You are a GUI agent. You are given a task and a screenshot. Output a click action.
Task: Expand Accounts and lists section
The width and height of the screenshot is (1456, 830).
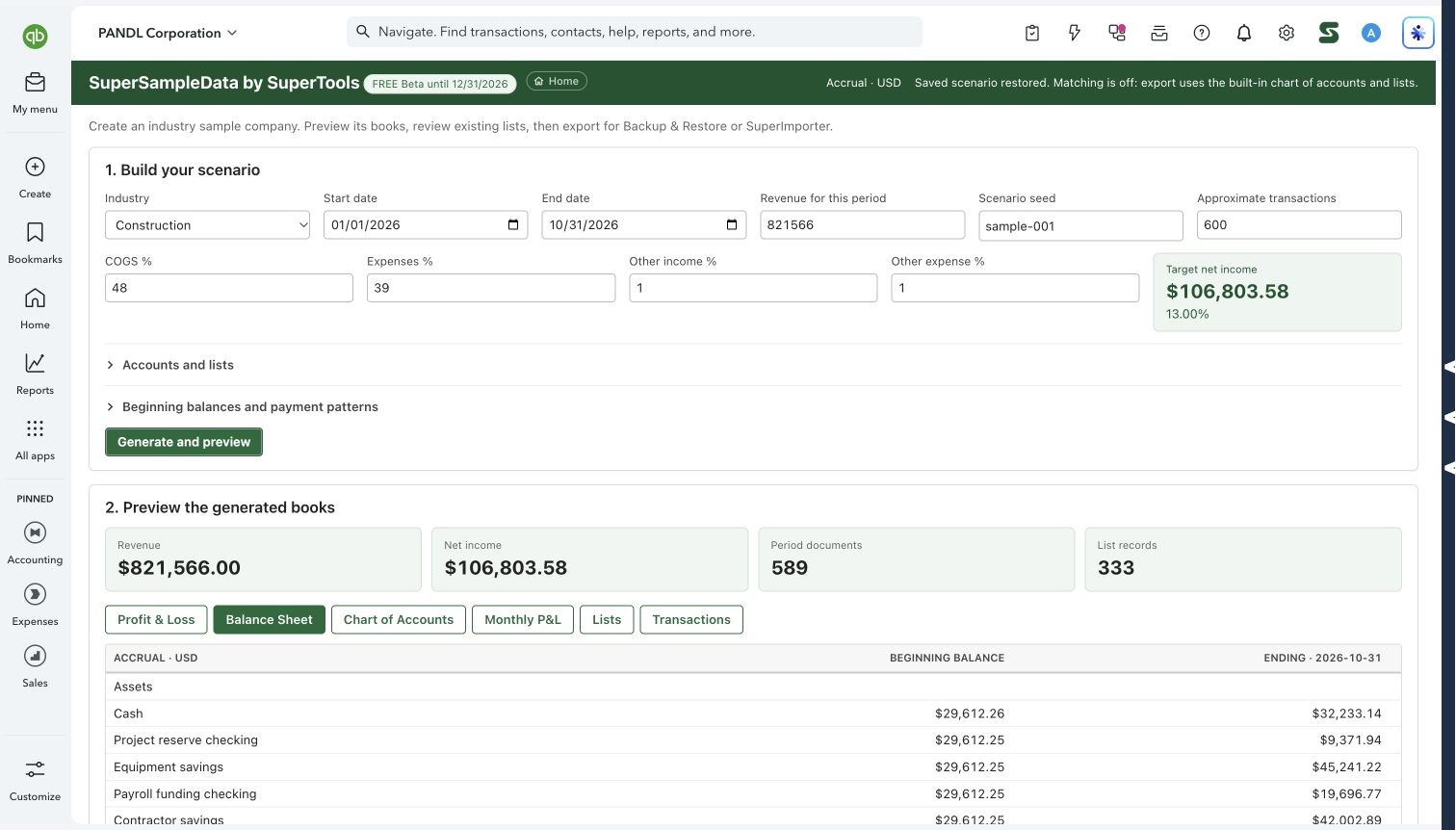click(x=169, y=365)
